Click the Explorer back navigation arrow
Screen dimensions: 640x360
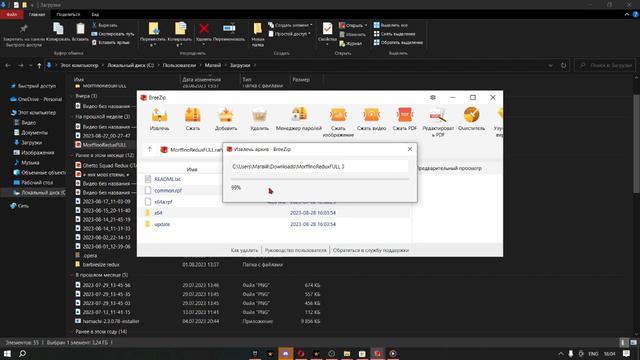(x=8, y=65)
